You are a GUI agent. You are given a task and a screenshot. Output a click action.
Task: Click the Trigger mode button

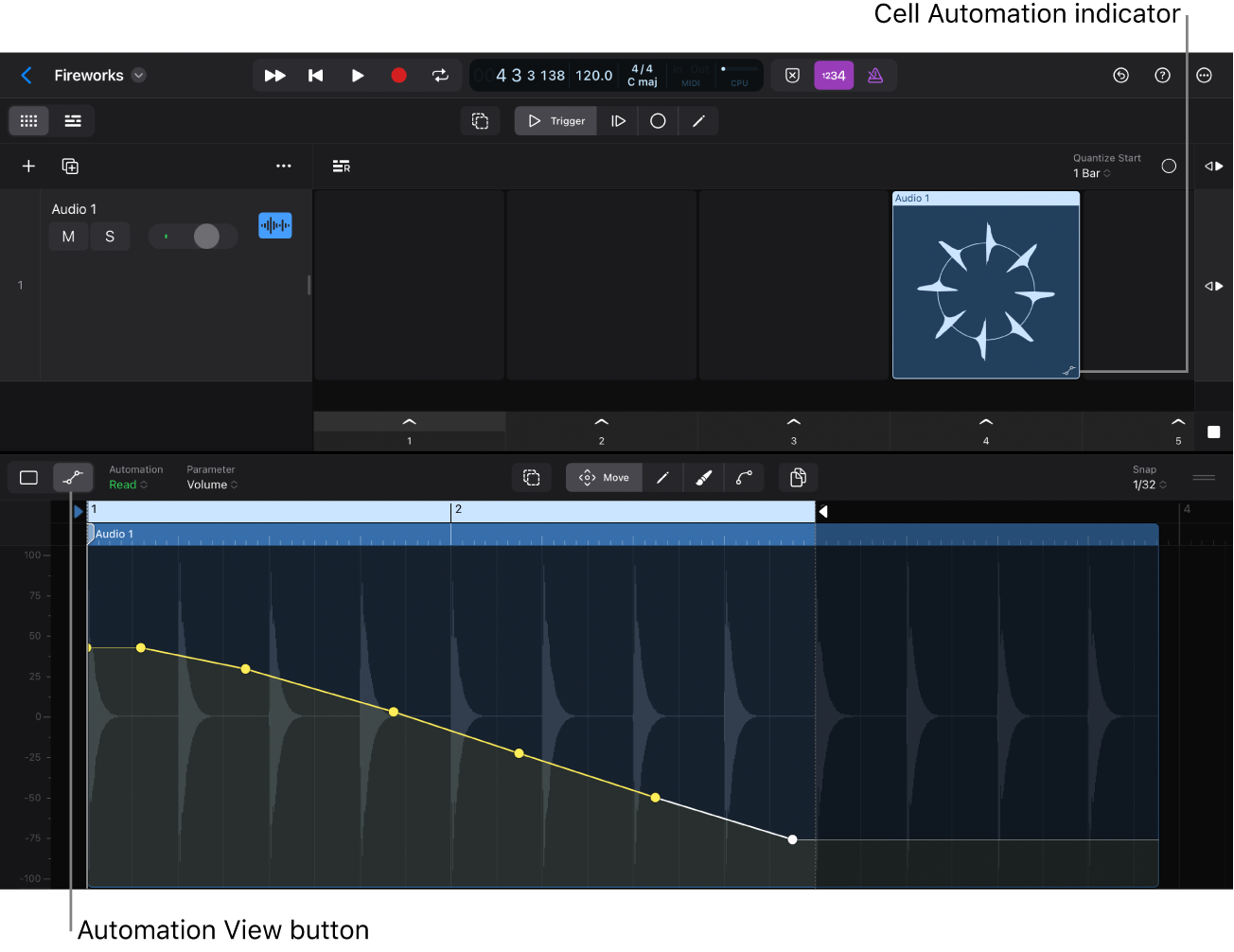coord(556,121)
